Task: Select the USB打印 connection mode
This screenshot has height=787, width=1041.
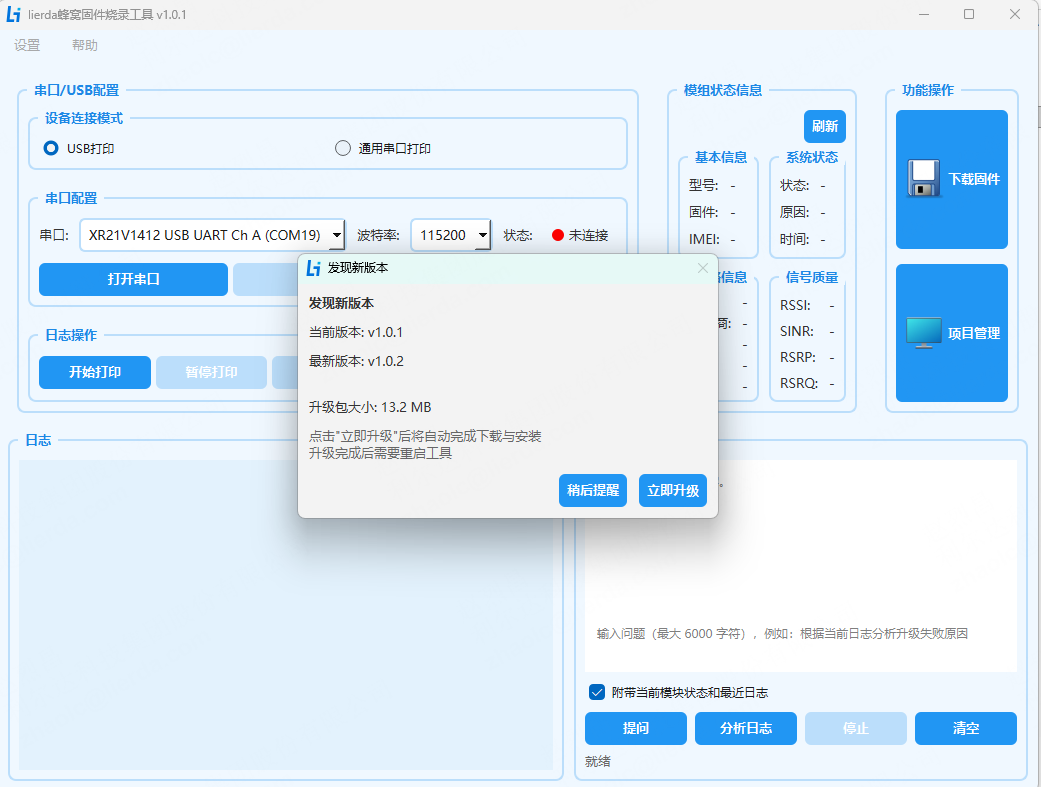Action: [51, 148]
